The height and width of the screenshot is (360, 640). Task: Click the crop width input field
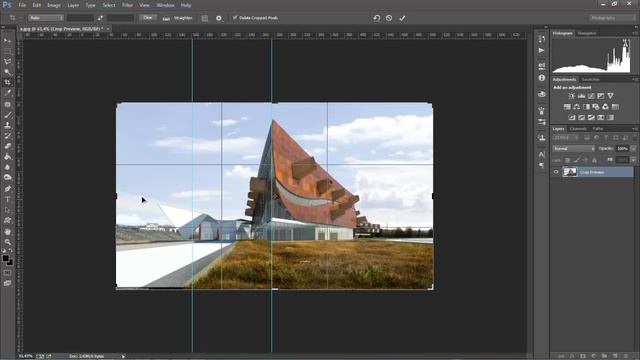click(x=80, y=18)
